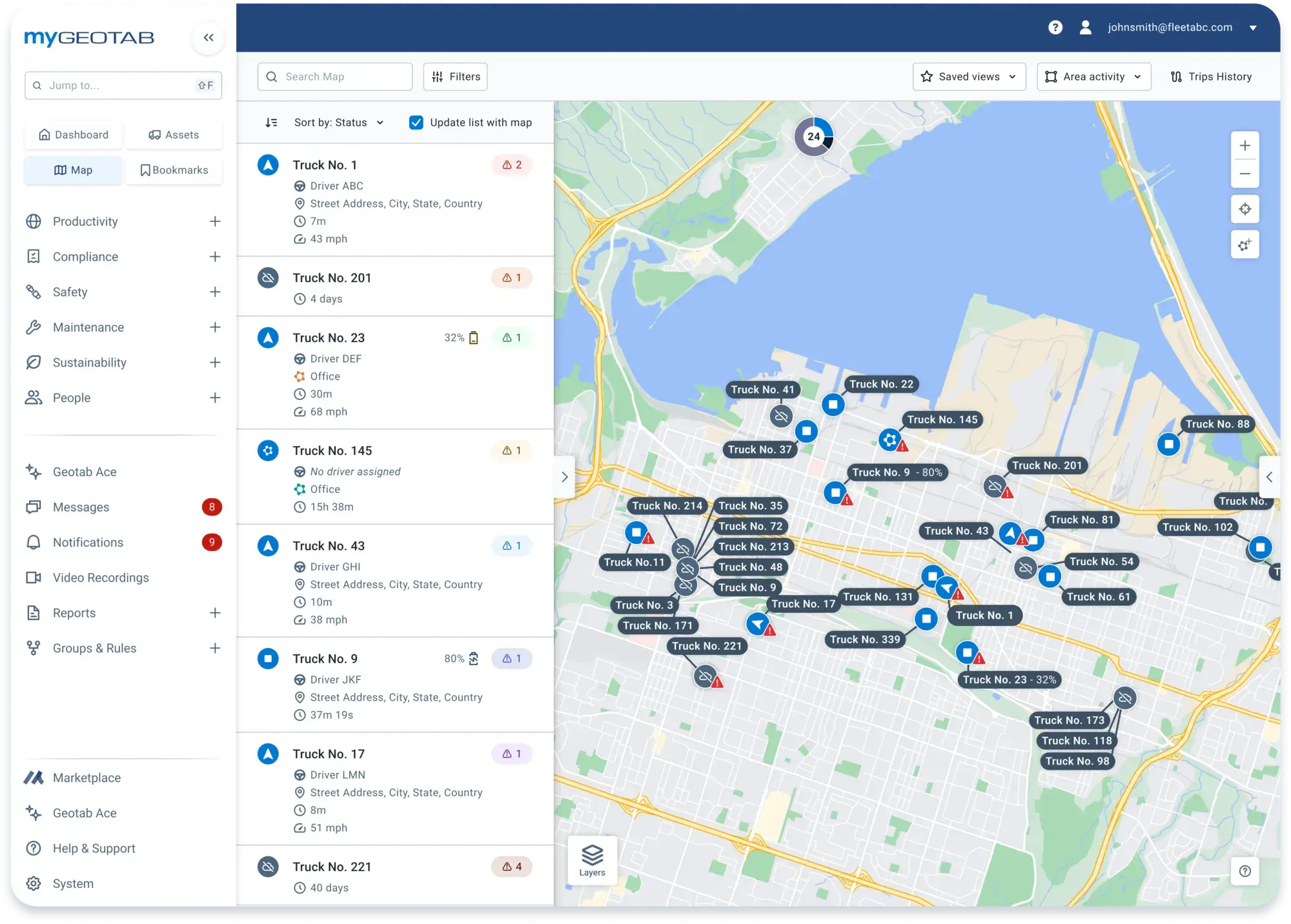1291x924 pixels.
Task: Expand the Area activity dropdown
Action: [x=1093, y=76]
